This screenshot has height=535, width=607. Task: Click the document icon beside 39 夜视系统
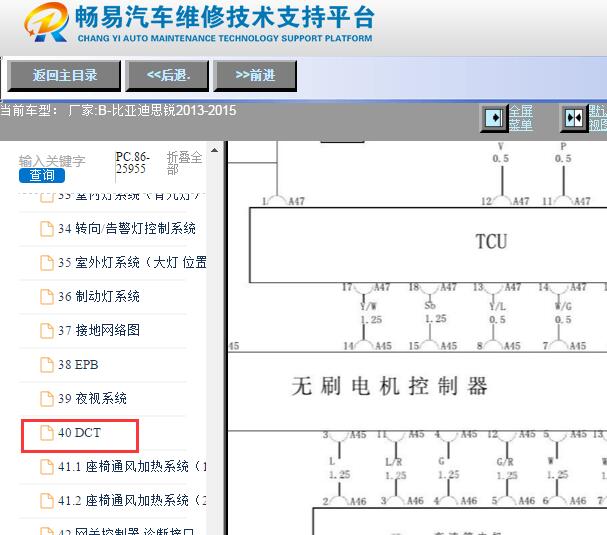[47, 398]
